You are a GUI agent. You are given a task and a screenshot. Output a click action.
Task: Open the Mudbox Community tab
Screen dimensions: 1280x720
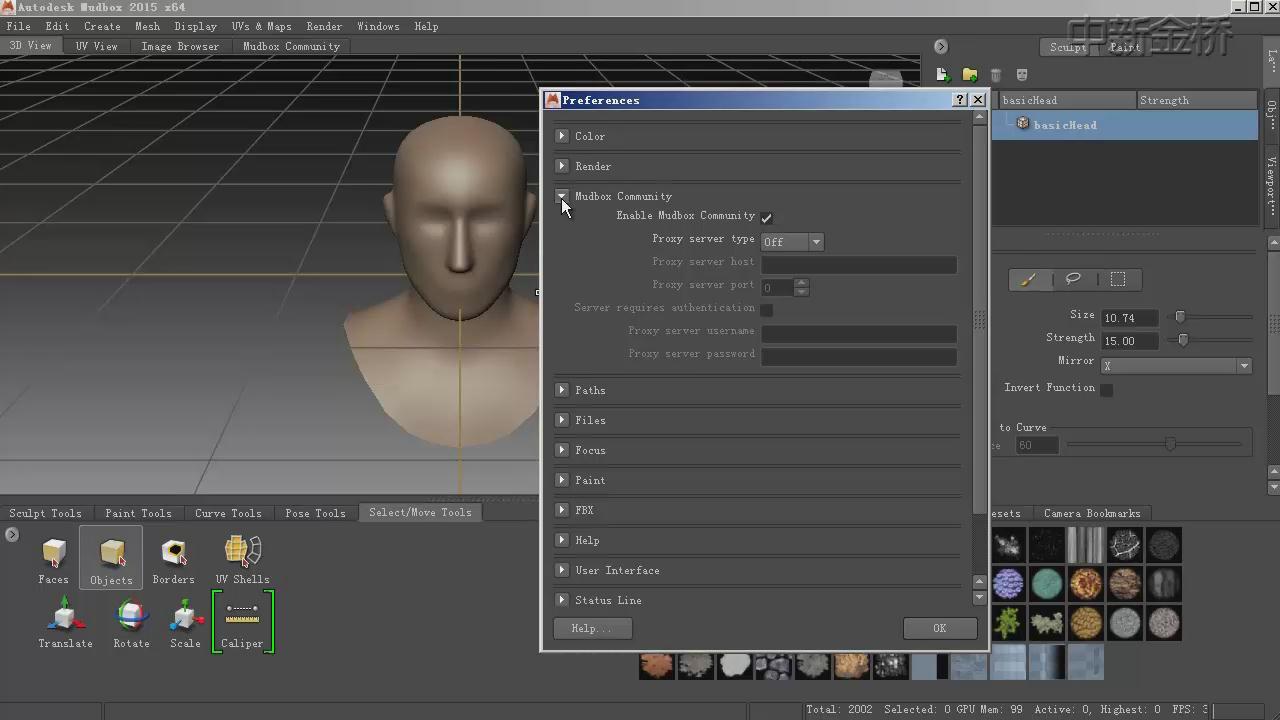291,46
